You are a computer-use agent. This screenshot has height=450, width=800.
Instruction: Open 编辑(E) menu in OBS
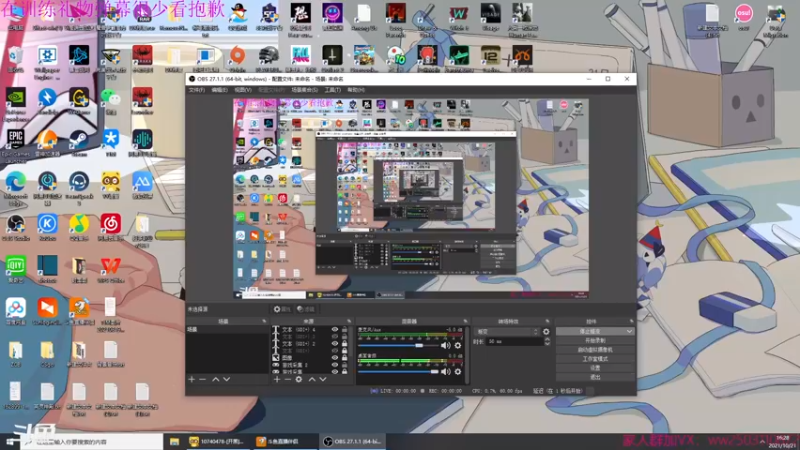(219, 90)
